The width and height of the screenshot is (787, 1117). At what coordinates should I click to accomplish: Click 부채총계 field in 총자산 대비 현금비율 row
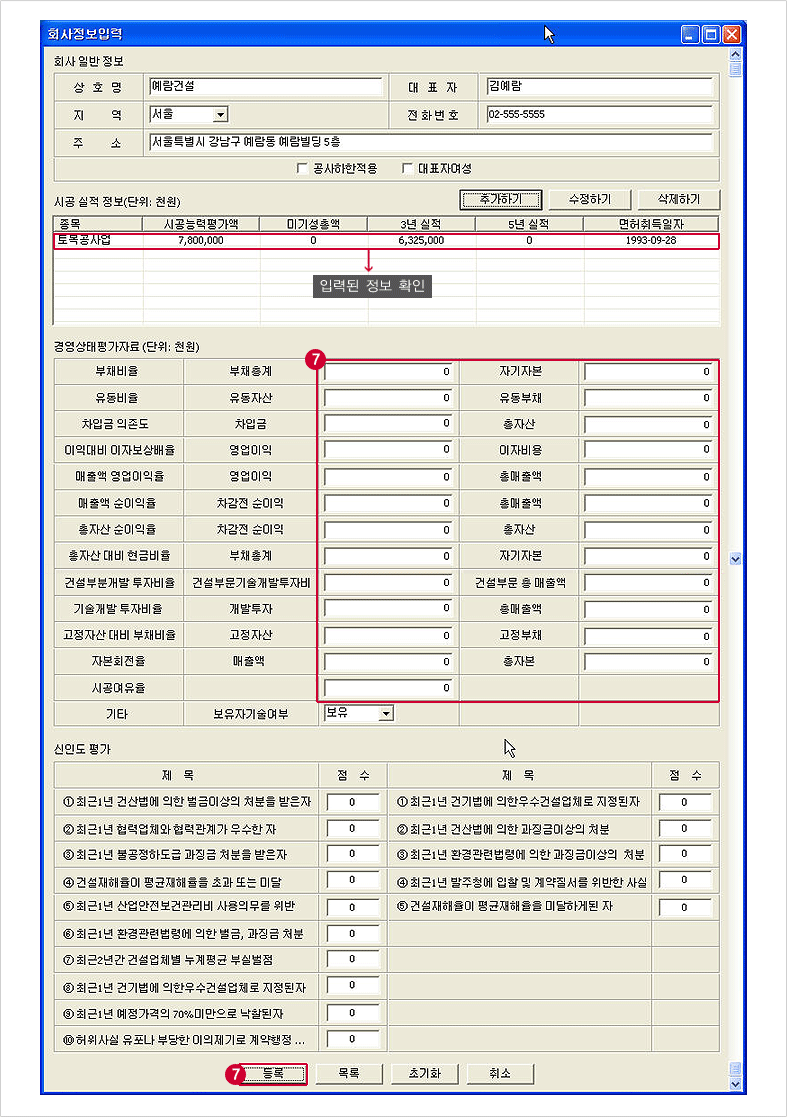click(x=388, y=556)
